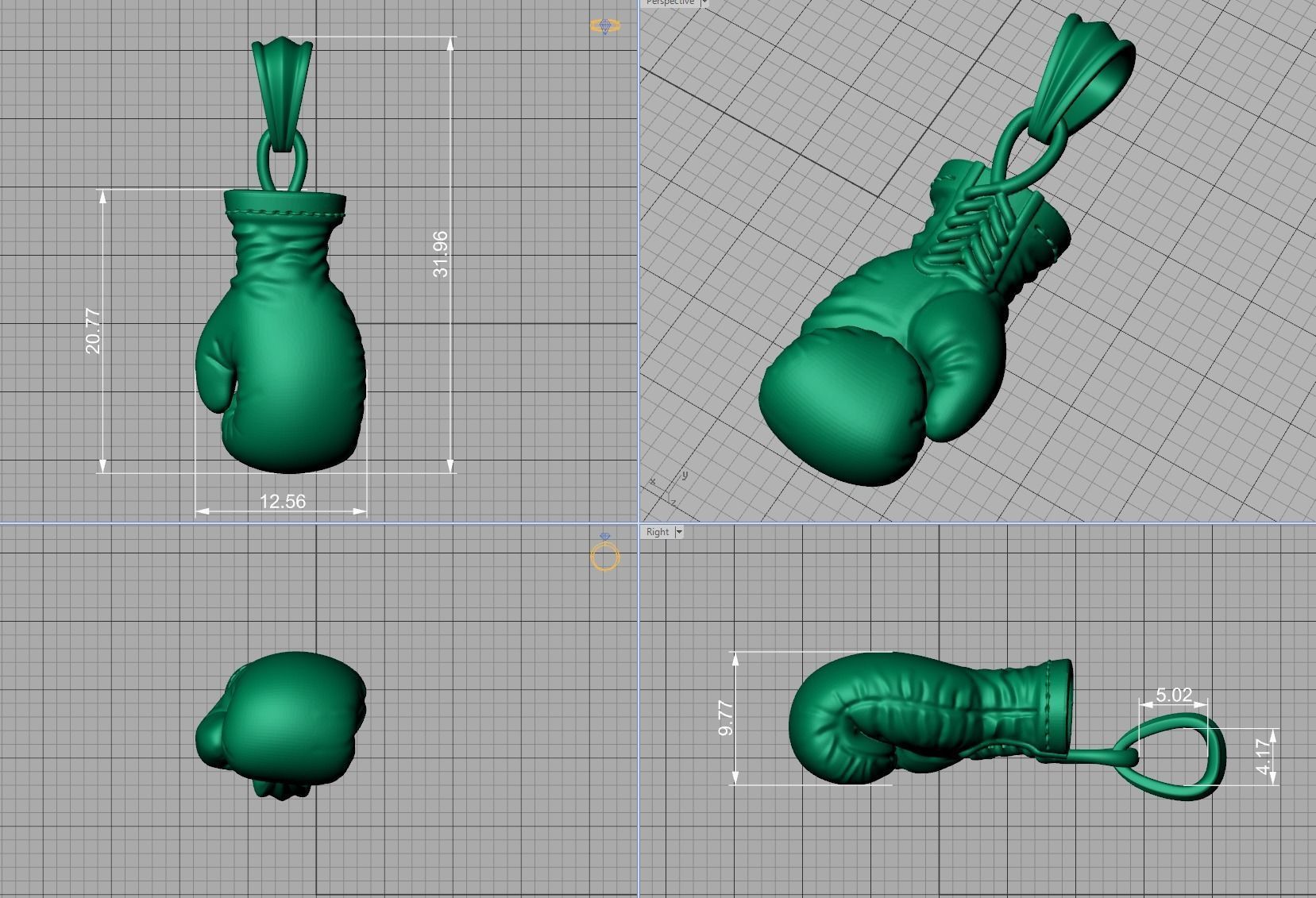Expand the Right viewport dropdown arrow
Image resolution: width=1316 pixels, height=898 pixels.
pos(679,532)
